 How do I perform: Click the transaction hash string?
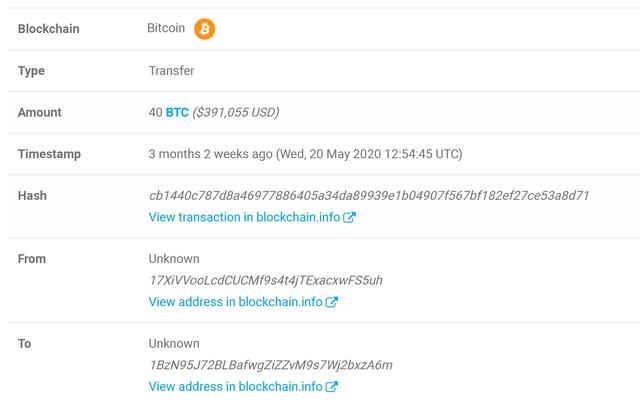(x=368, y=196)
